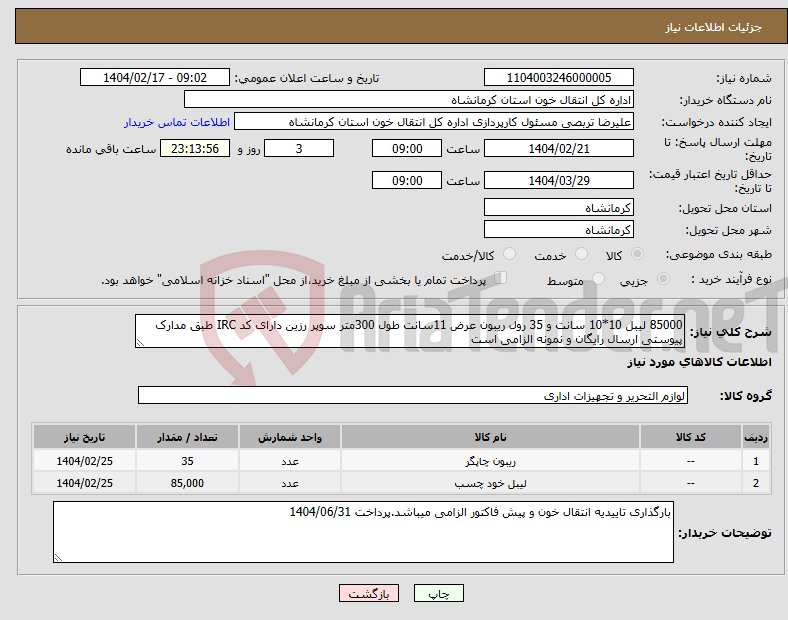Click the date cell in ریبون چاپگر row

pyautogui.click(x=84, y=461)
